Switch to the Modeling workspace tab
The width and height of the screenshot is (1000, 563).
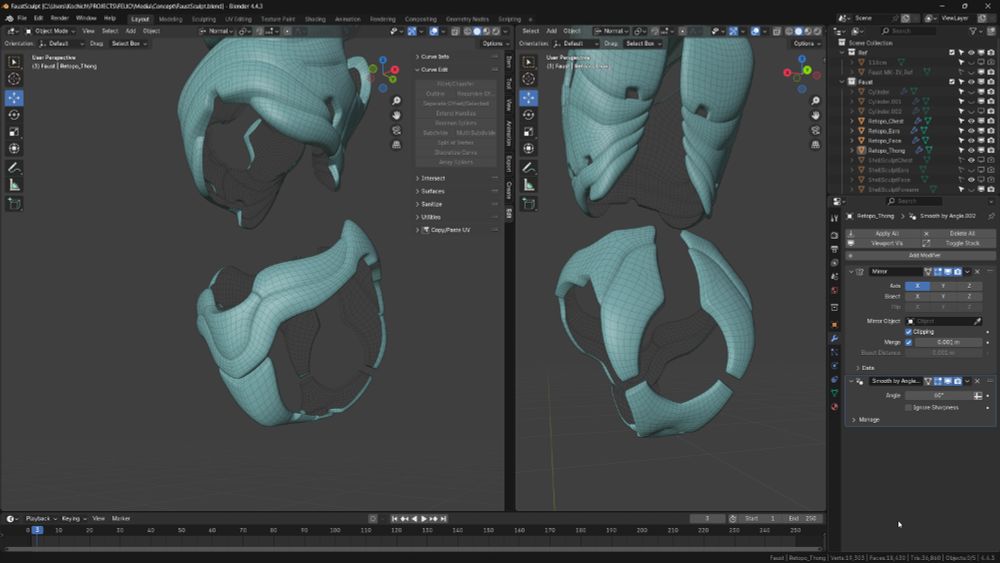(170, 19)
